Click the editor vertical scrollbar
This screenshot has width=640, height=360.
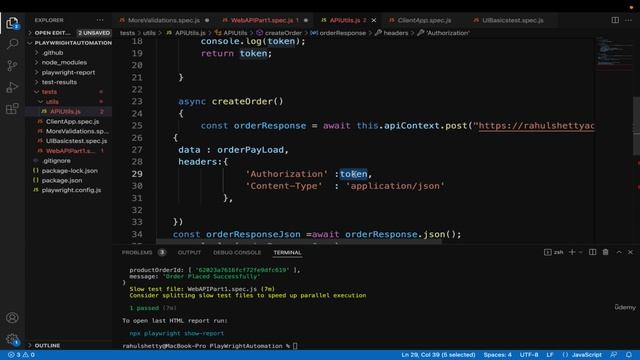[x=636, y=126]
